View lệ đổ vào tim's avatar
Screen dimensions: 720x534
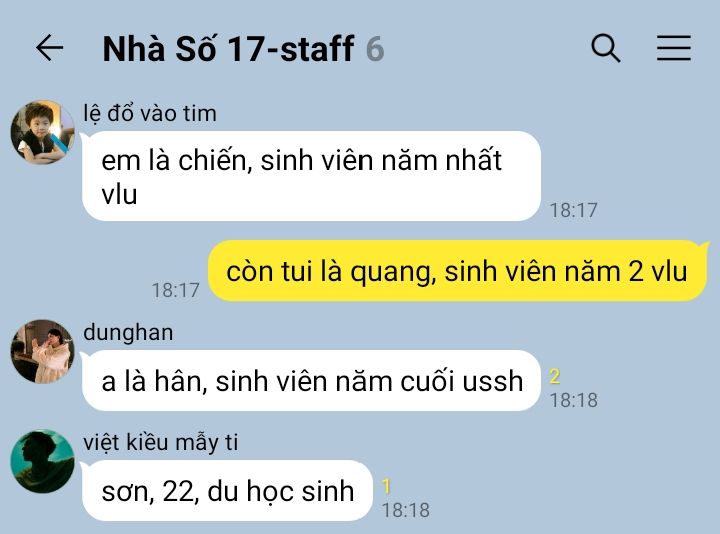pos(42,132)
